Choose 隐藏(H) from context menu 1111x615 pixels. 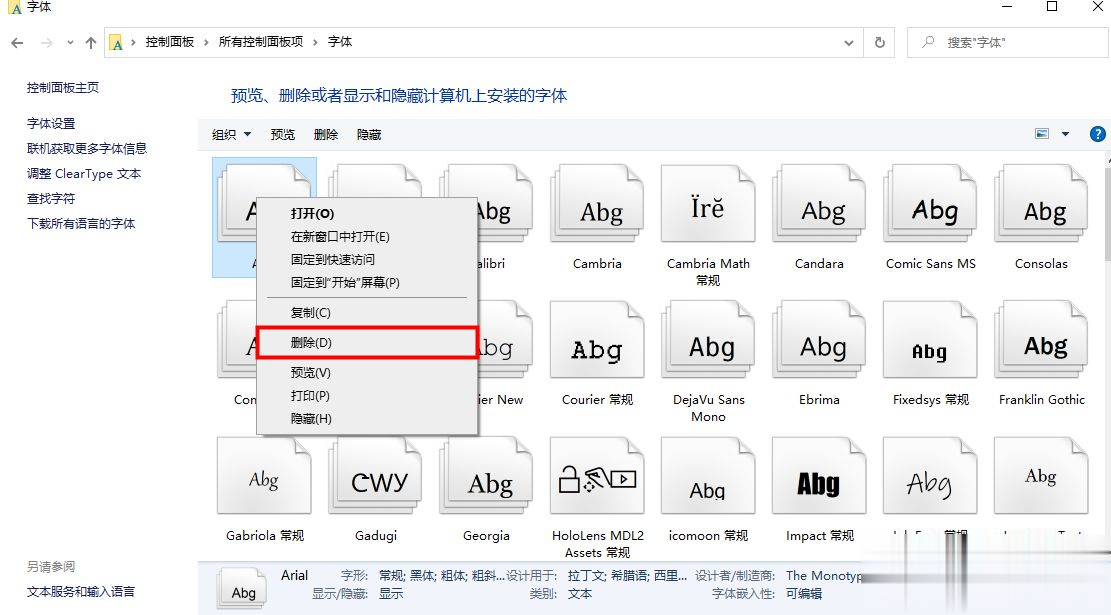pyautogui.click(x=366, y=419)
